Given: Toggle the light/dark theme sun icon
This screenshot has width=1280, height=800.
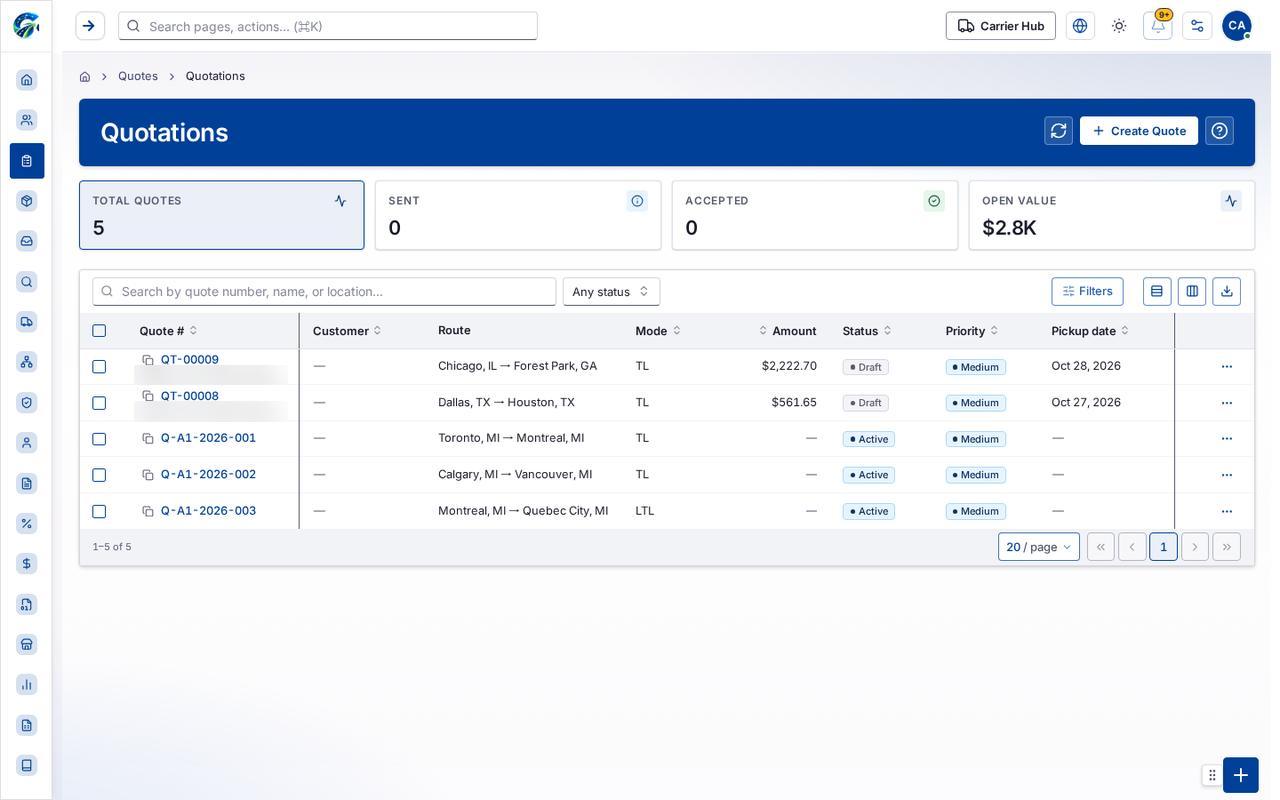Looking at the screenshot, I should 1119,26.
